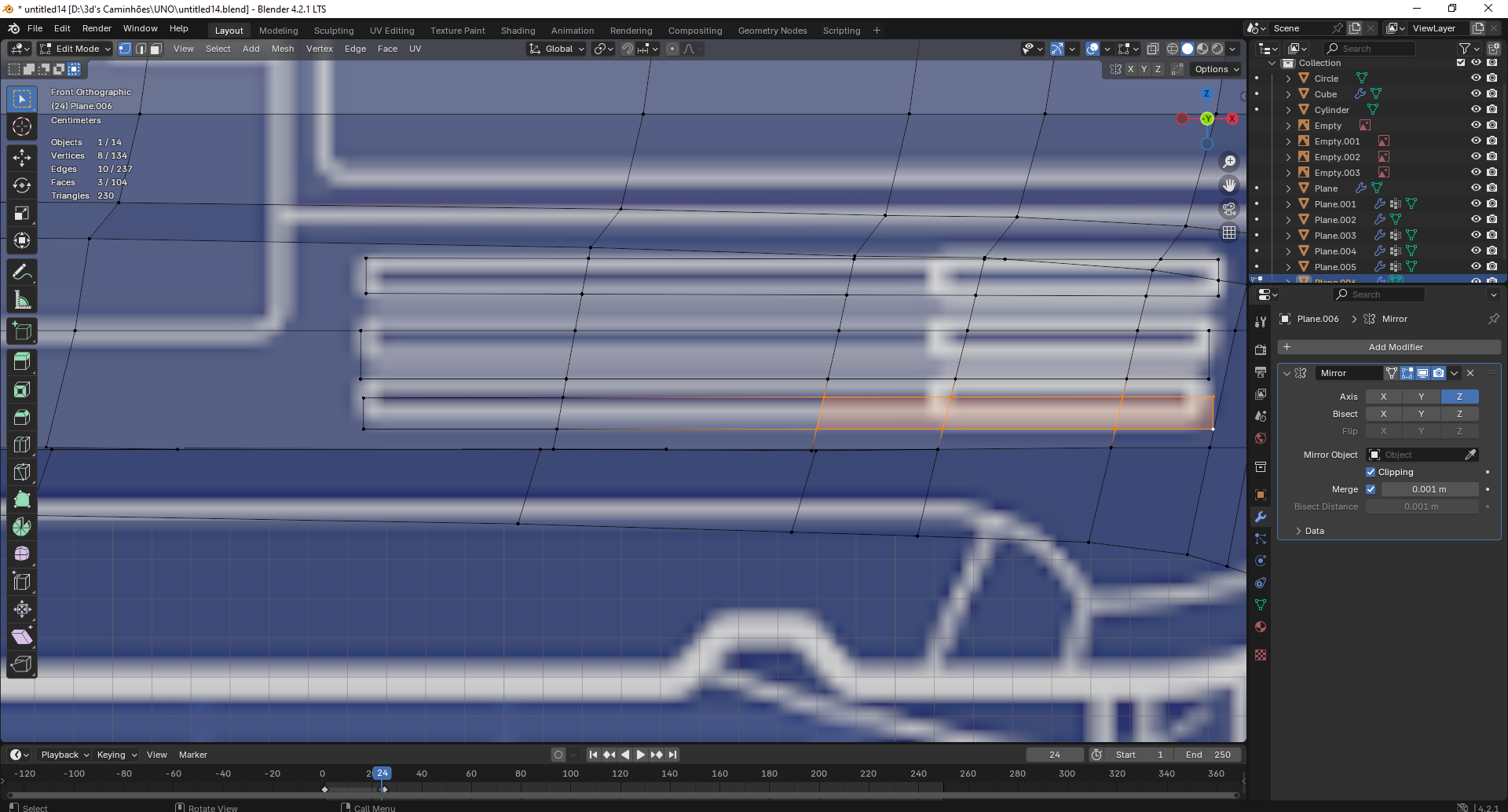Open the Render menu
The height and width of the screenshot is (812, 1508).
click(x=97, y=28)
